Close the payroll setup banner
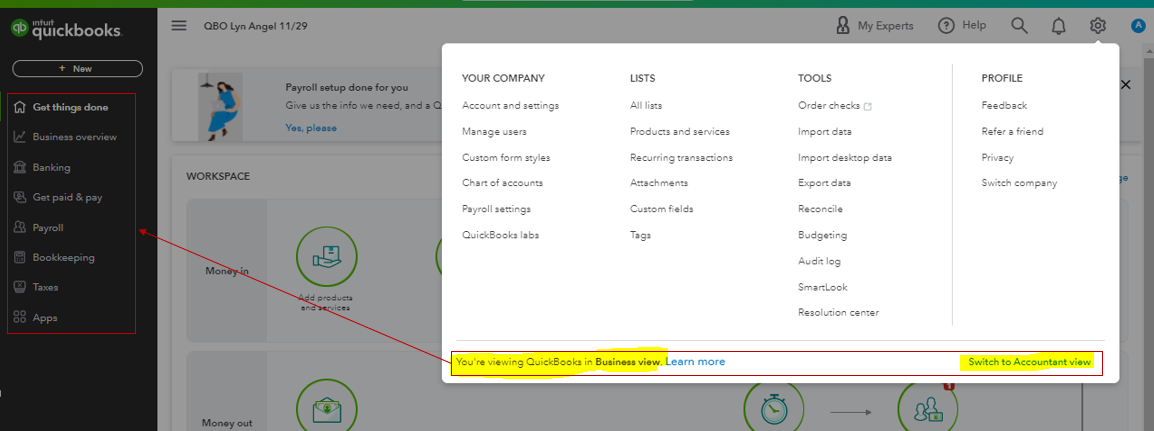The height and width of the screenshot is (431, 1154). (1125, 85)
